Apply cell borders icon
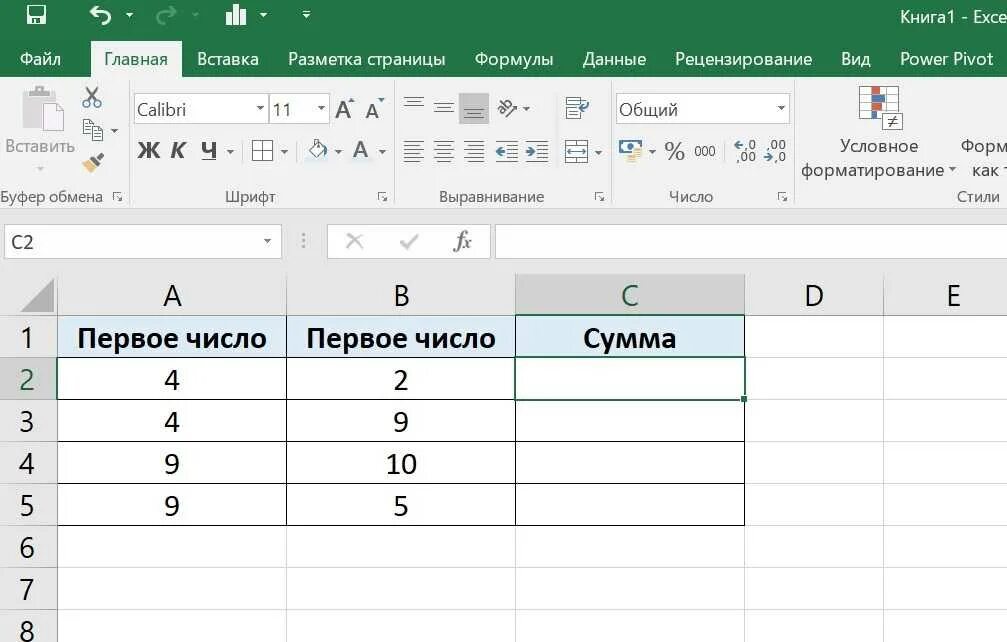This screenshot has width=1007, height=642. (262, 151)
